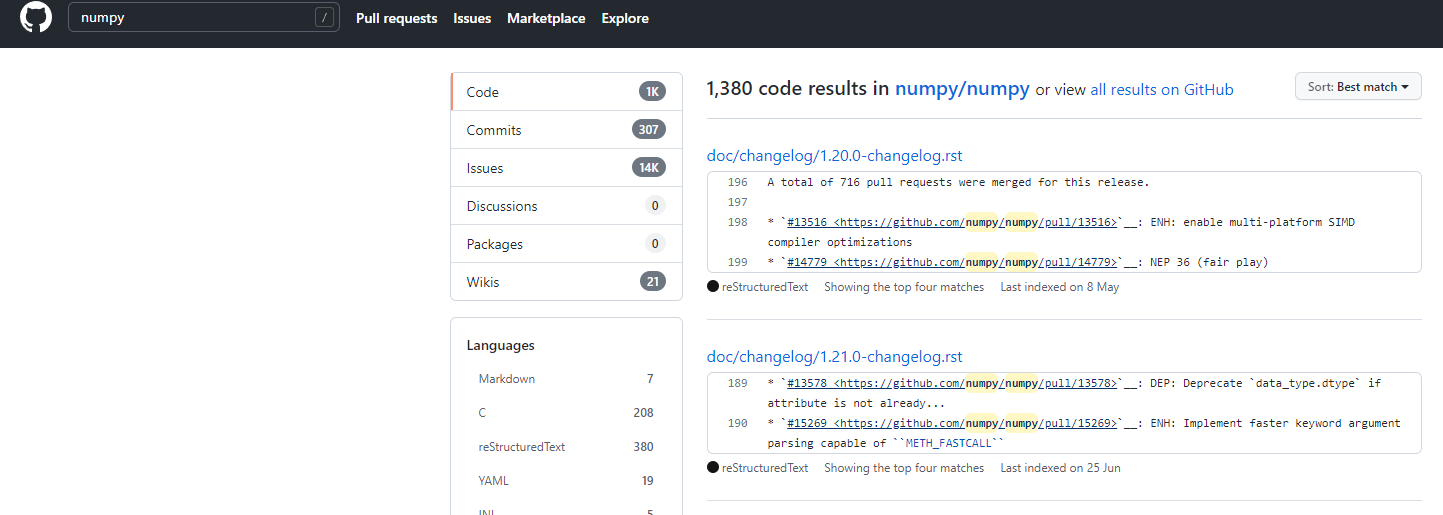Click the black language dot of 1.20.0 result
1443x515 pixels.
pos(713,287)
